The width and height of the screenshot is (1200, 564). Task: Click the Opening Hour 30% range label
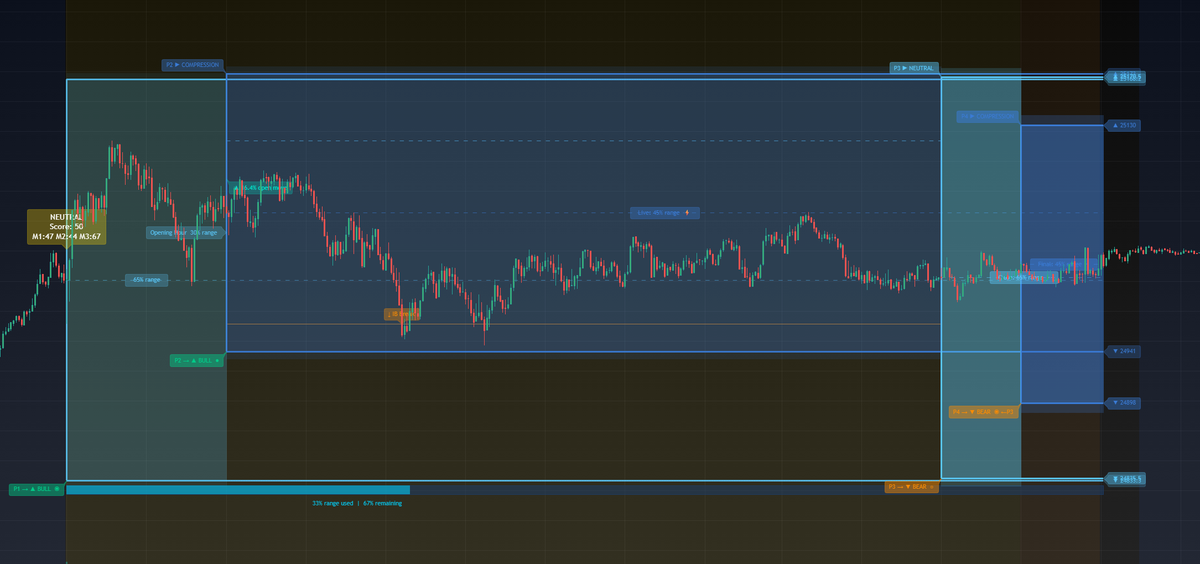tap(184, 232)
